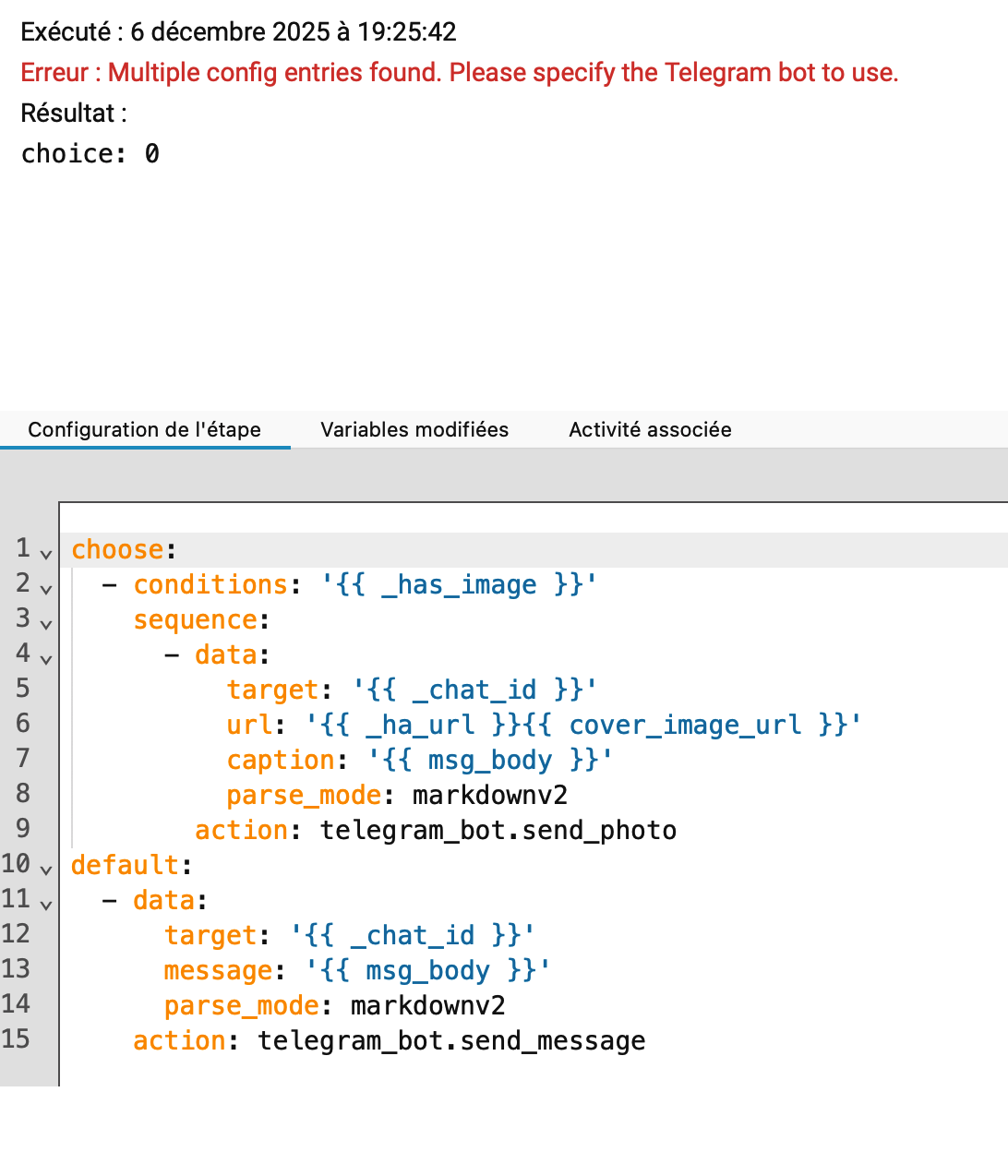Click the 'message' key on line 13
Screen dimensions: 1008x1176
218,970
